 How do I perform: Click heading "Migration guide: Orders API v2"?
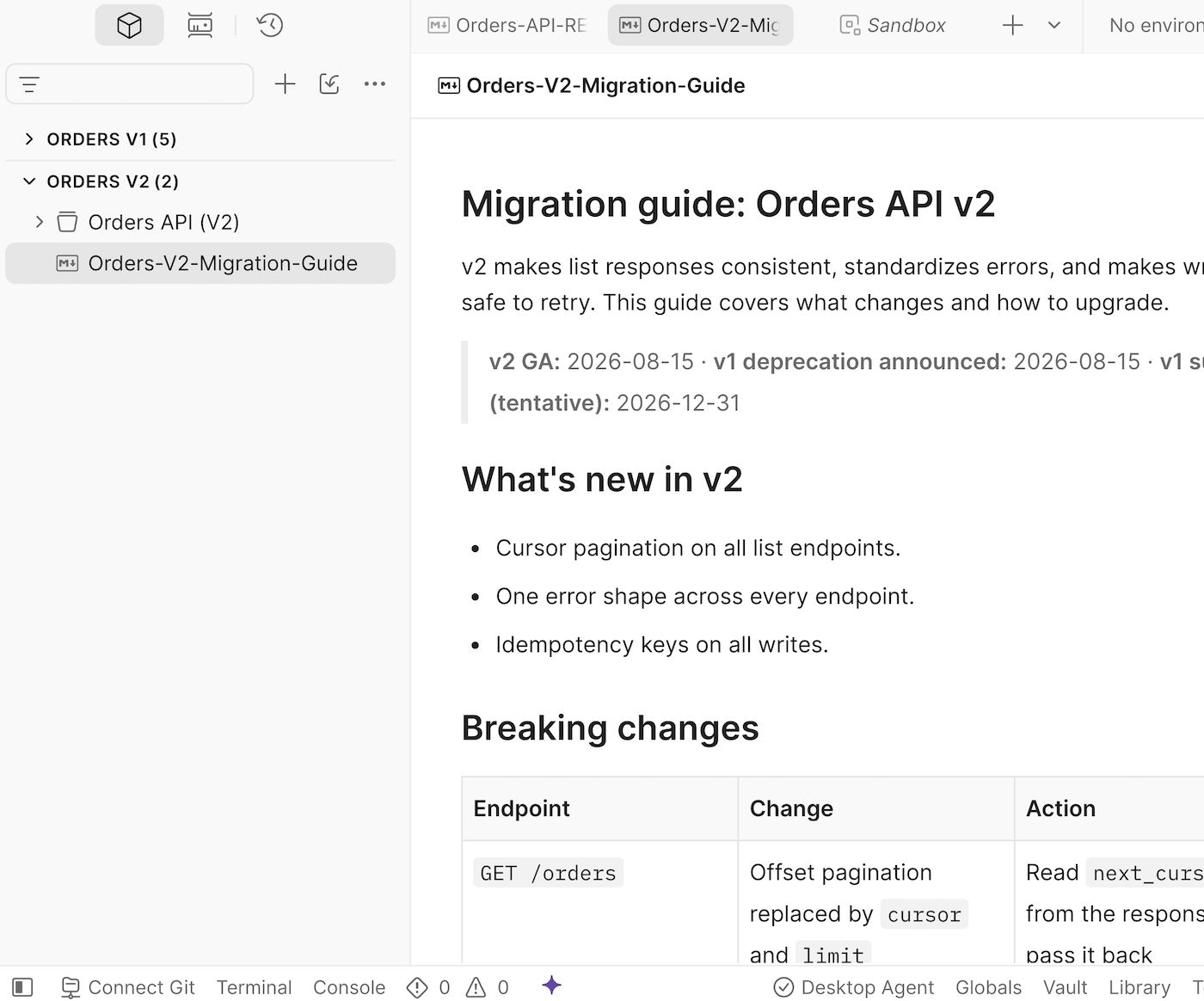click(x=728, y=205)
